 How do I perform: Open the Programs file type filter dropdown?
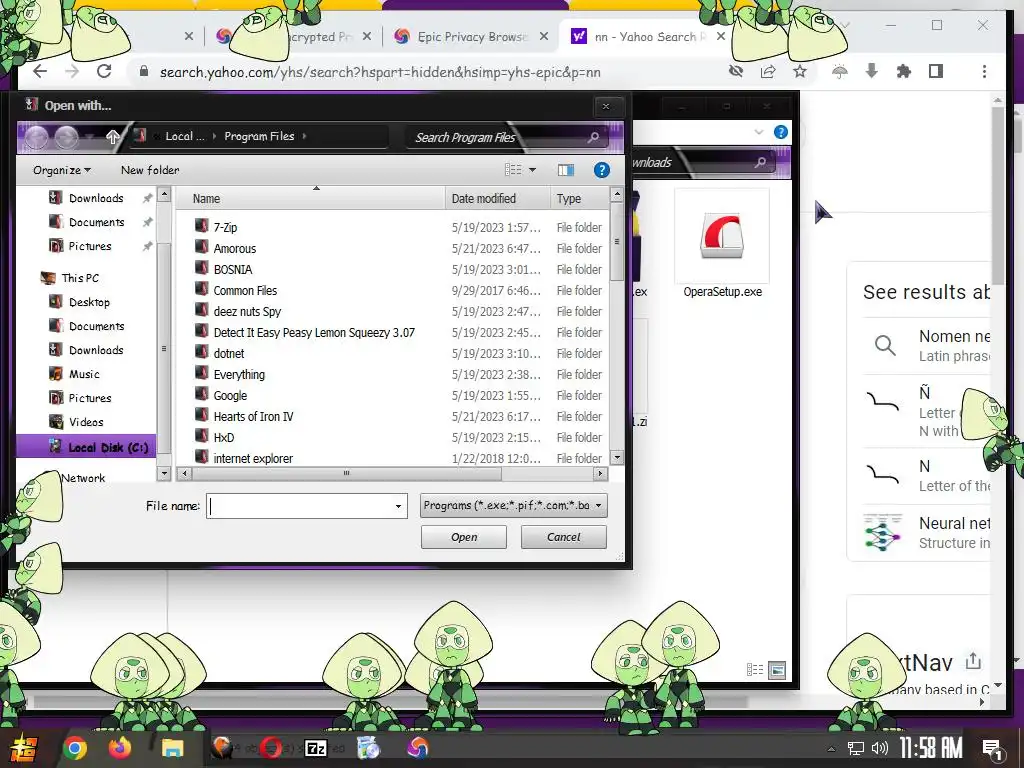513,505
